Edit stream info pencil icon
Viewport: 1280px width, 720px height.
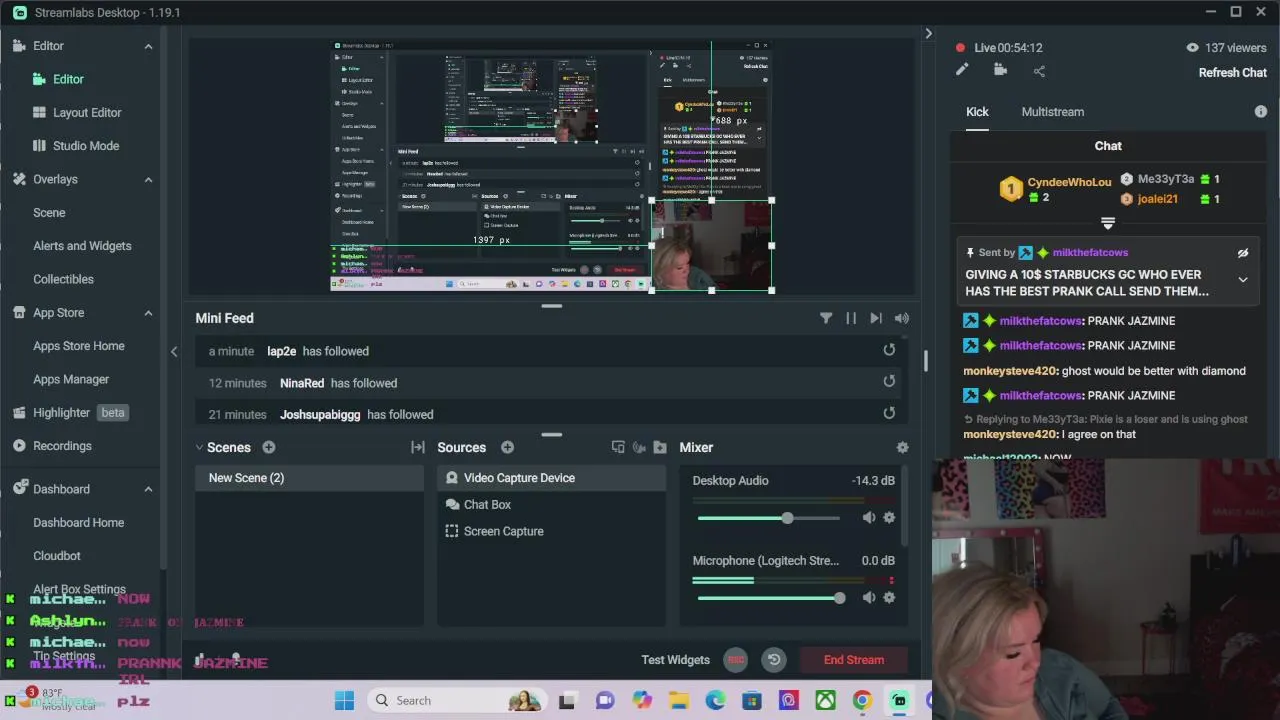[962, 70]
